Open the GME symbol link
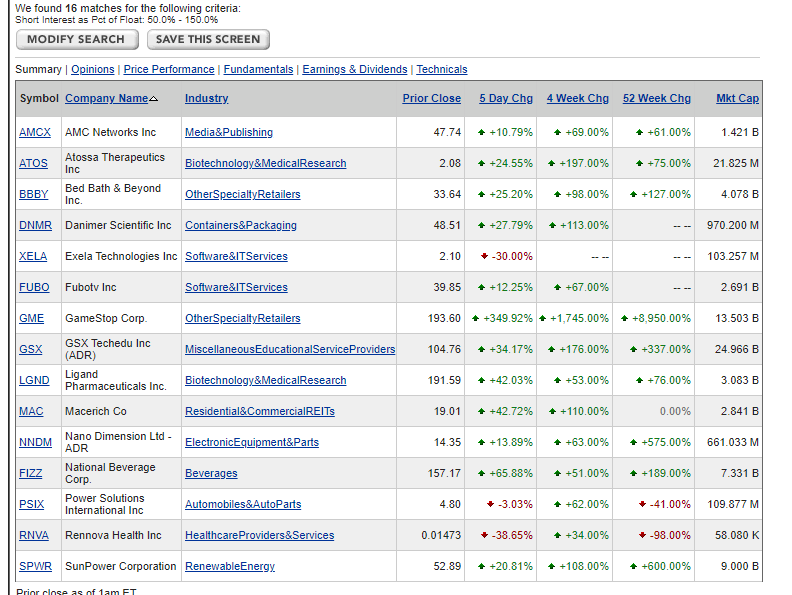The height and width of the screenshot is (595, 792). coord(31,319)
